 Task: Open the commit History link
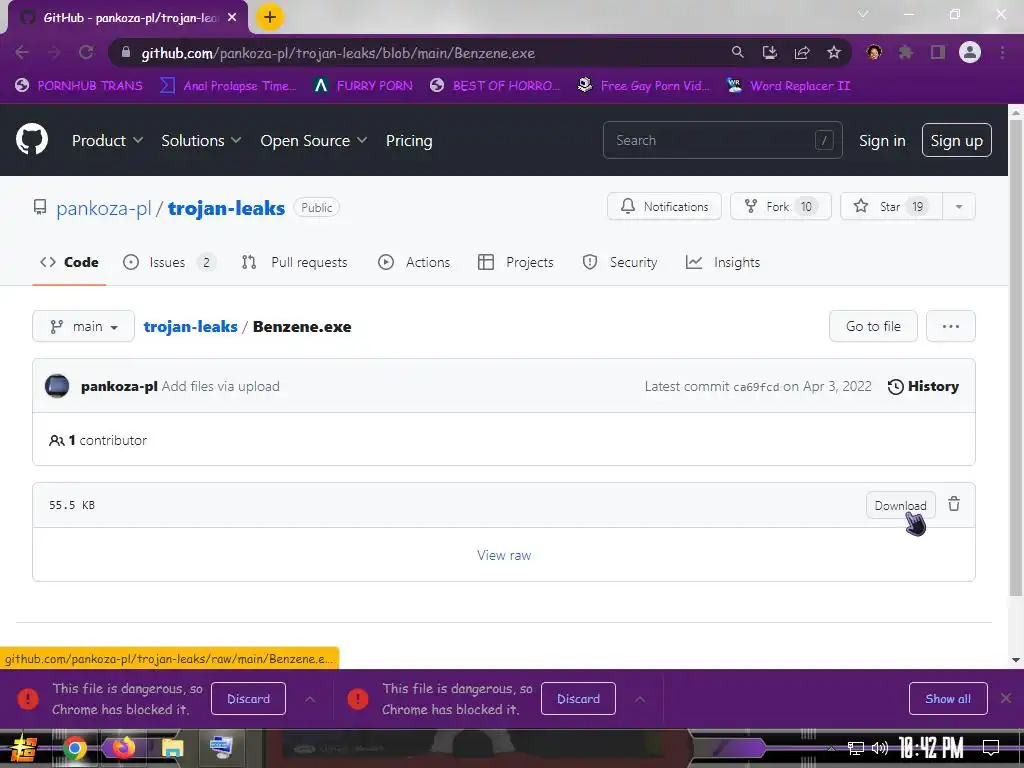(923, 387)
